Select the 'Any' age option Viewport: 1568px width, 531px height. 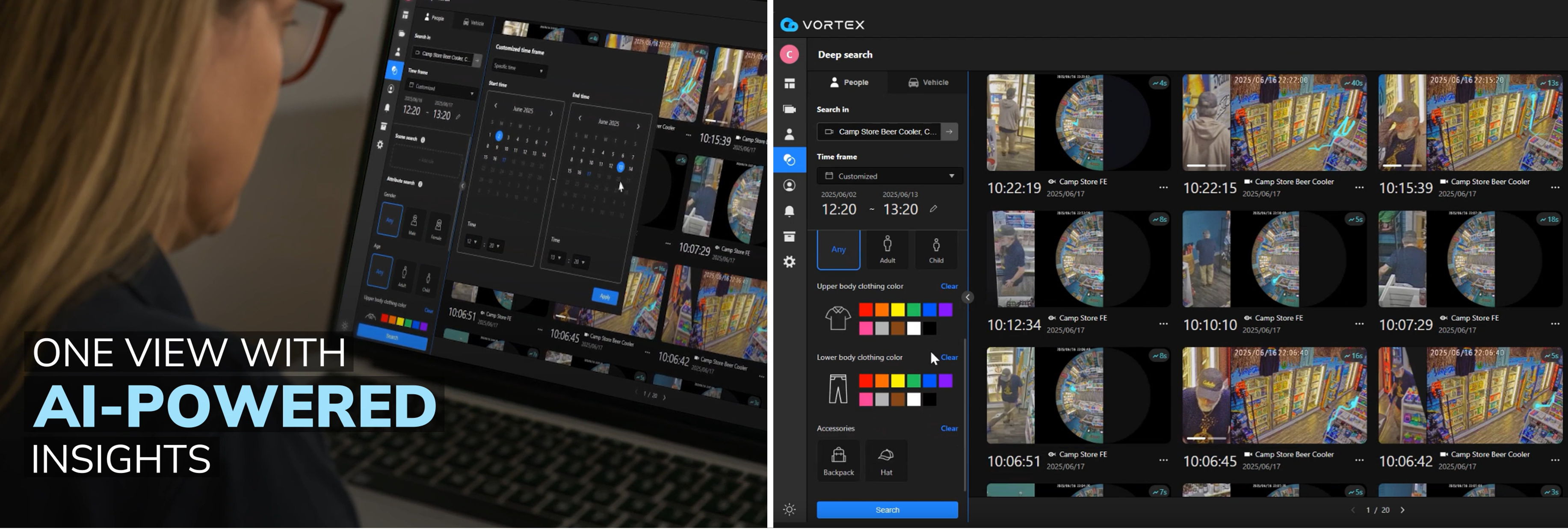tap(838, 250)
